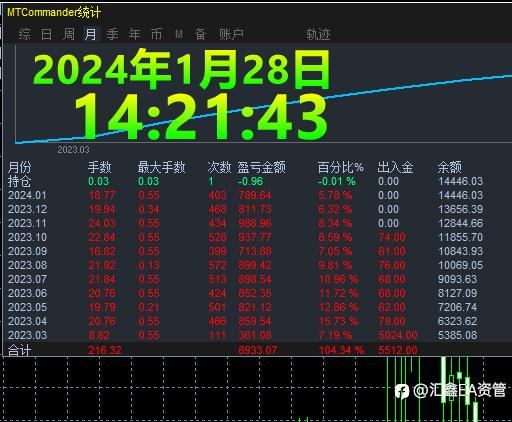Select the 2023.04 month row
This screenshot has height=422, width=512.
tap(256, 321)
